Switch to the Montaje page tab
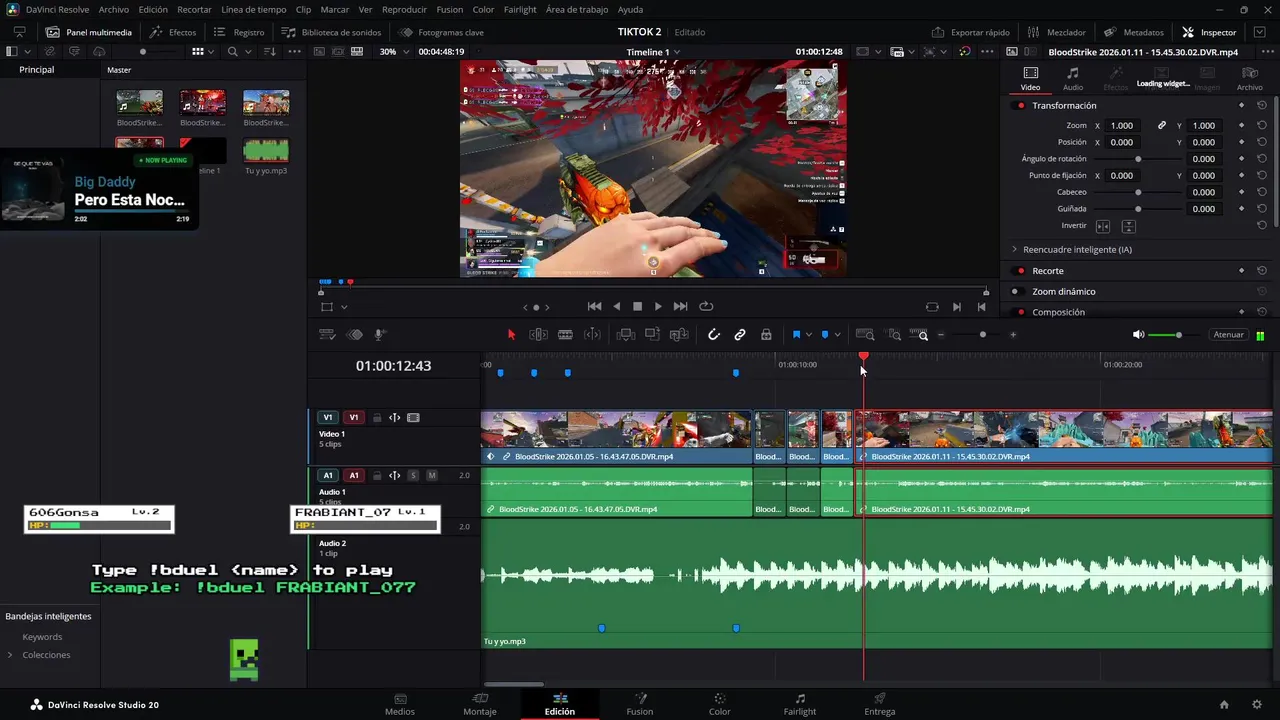1280x720 pixels. coord(480,704)
